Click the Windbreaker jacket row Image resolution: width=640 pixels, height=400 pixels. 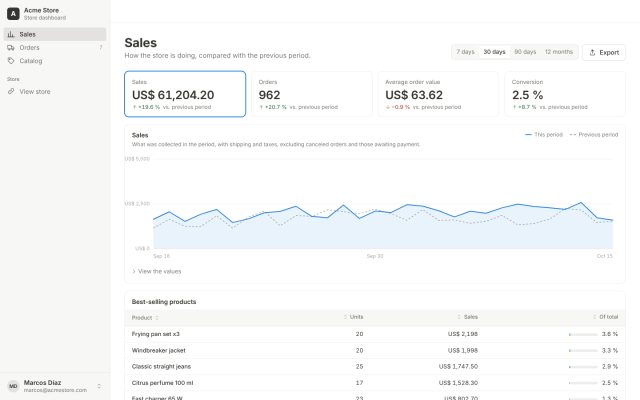click(375, 350)
